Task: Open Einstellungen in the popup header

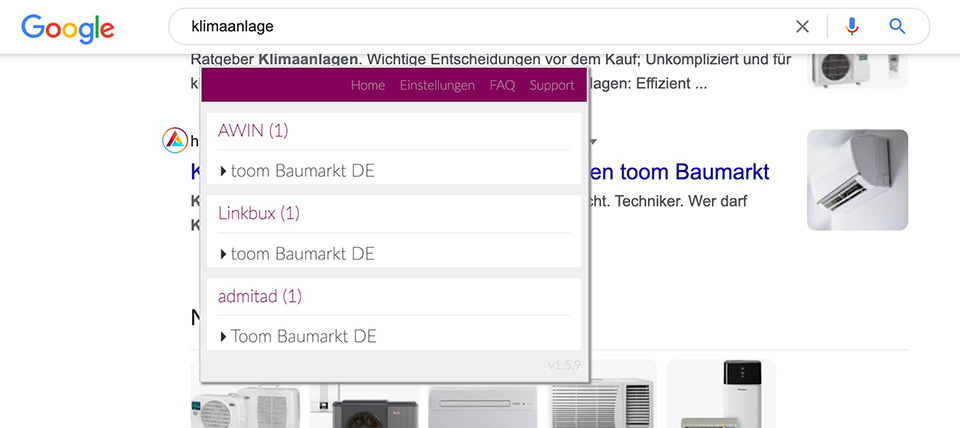Action: pyautogui.click(x=437, y=86)
